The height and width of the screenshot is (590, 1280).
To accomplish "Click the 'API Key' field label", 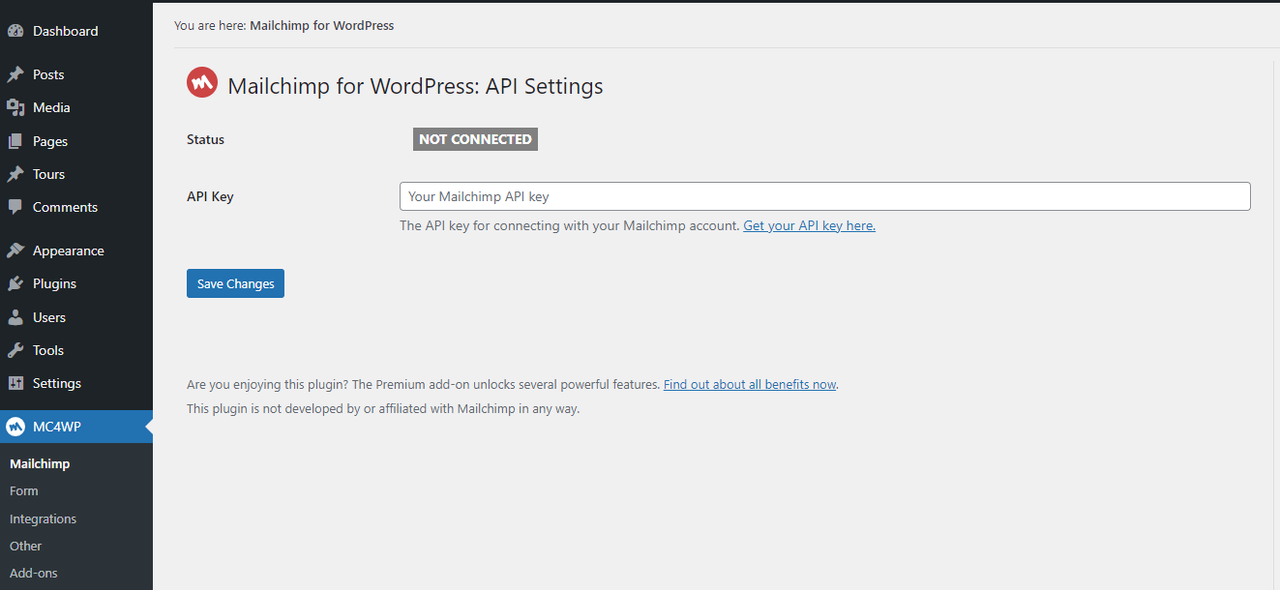I will click(210, 197).
